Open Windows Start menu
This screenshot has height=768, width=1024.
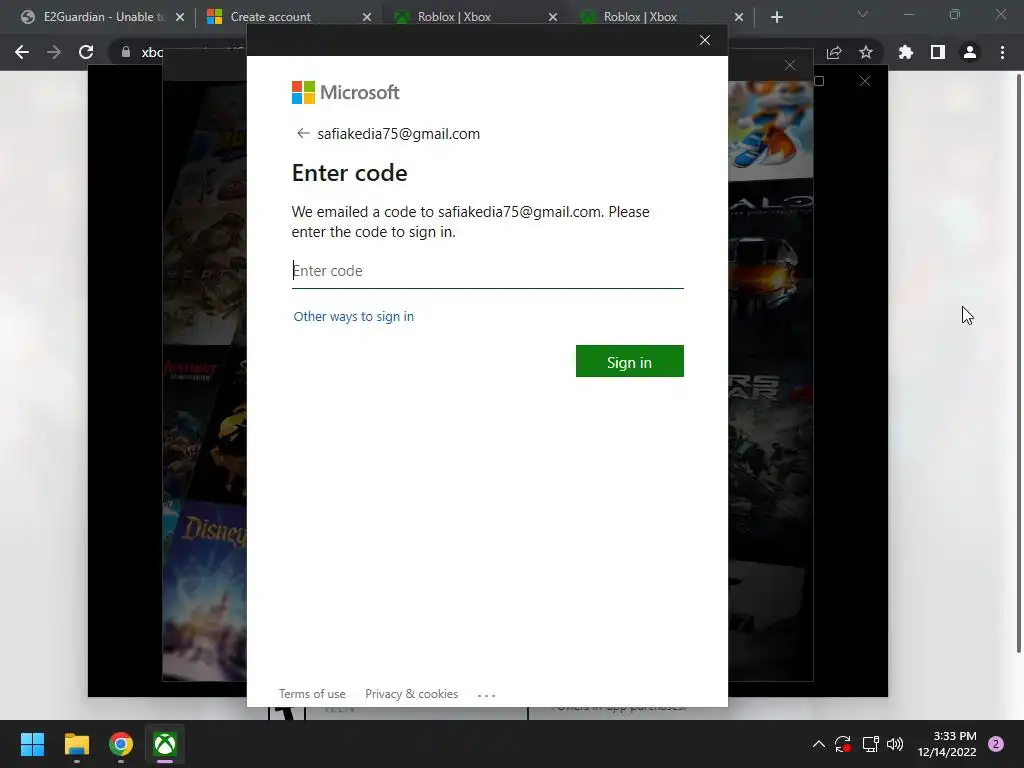tap(32, 744)
